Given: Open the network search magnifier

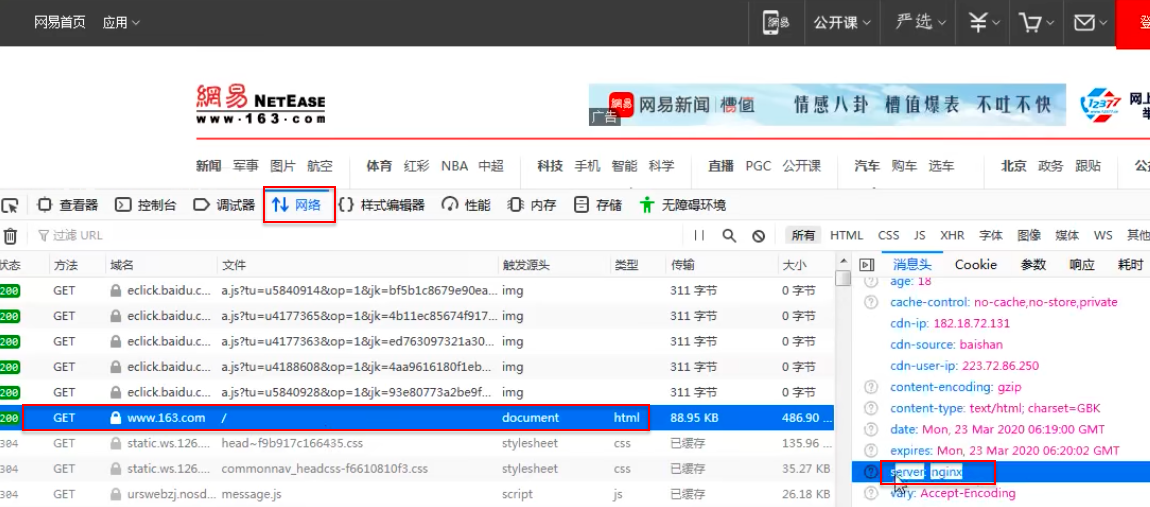Looking at the screenshot, I should 729,236.
